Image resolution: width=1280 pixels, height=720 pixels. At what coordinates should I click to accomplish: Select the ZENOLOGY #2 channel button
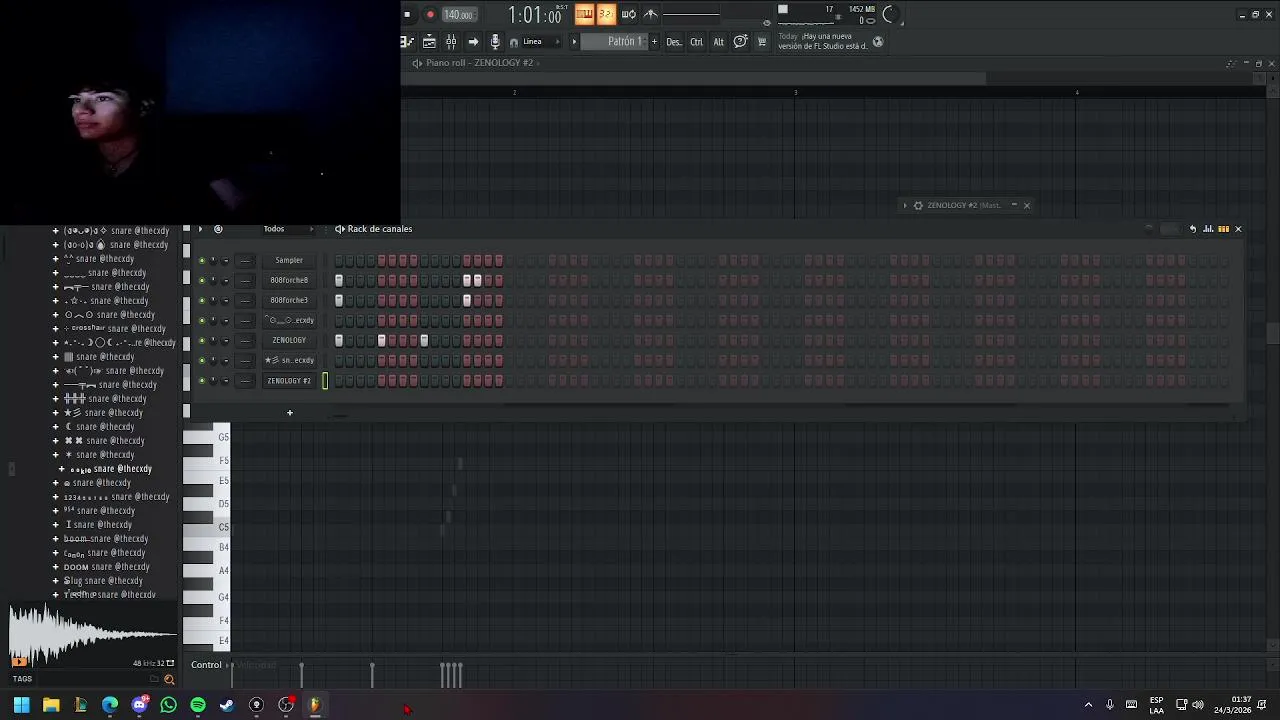(x=289, y=381)
